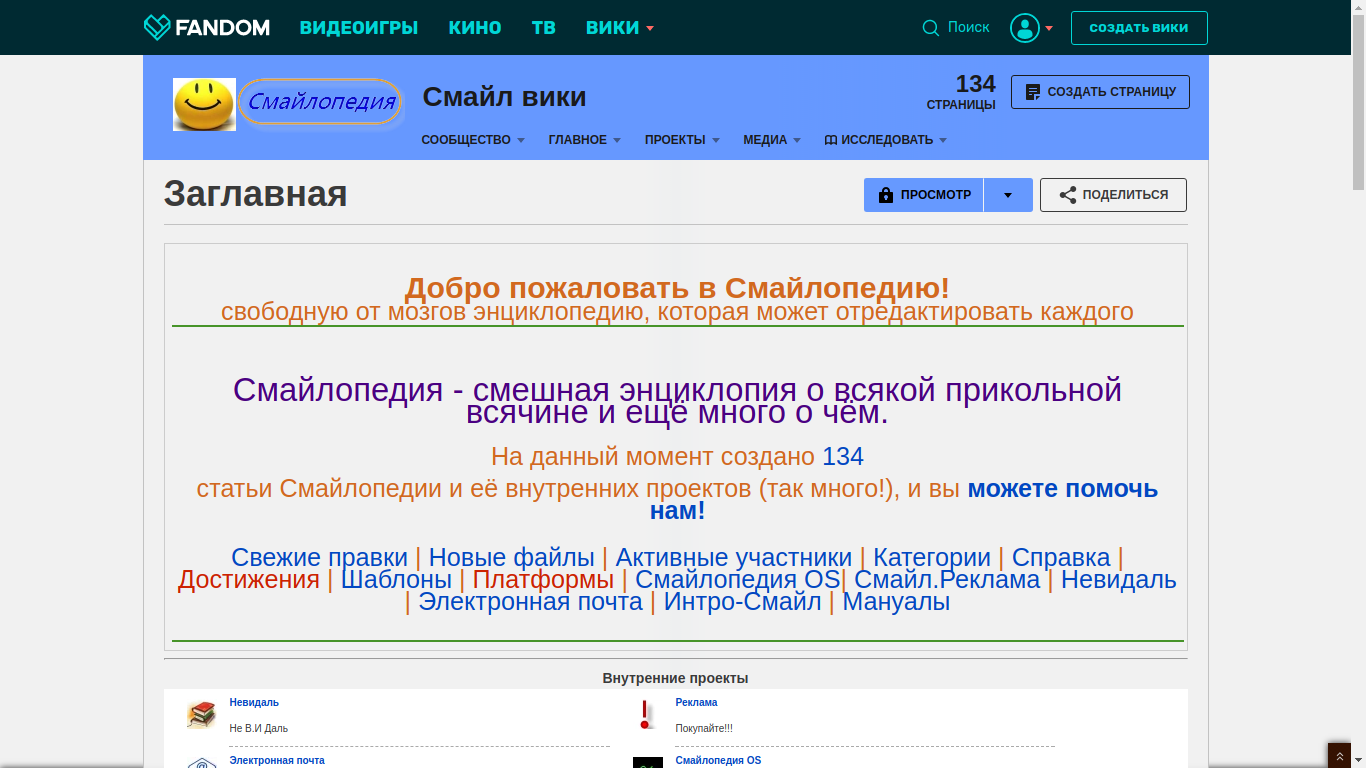Open the ВИДЕОИГРЫ menu
Viewport: 1366px width, 768px height.
pyautogui.click(x=359, y=28)
